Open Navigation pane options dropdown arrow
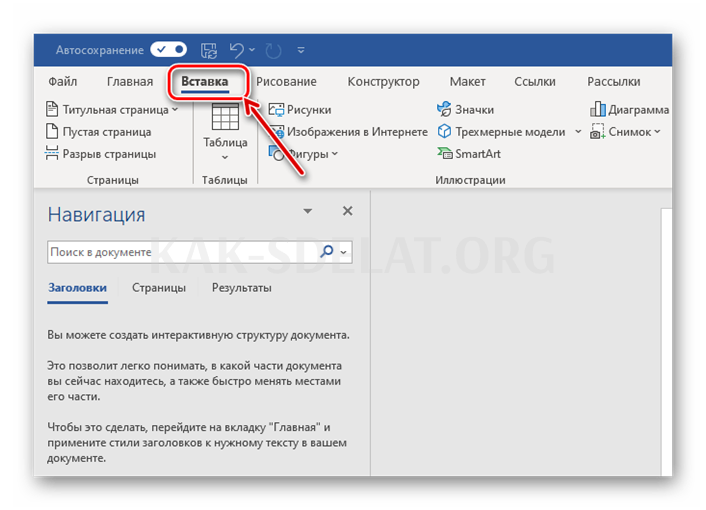Screen dimensions: 706x510 [308, 211]
